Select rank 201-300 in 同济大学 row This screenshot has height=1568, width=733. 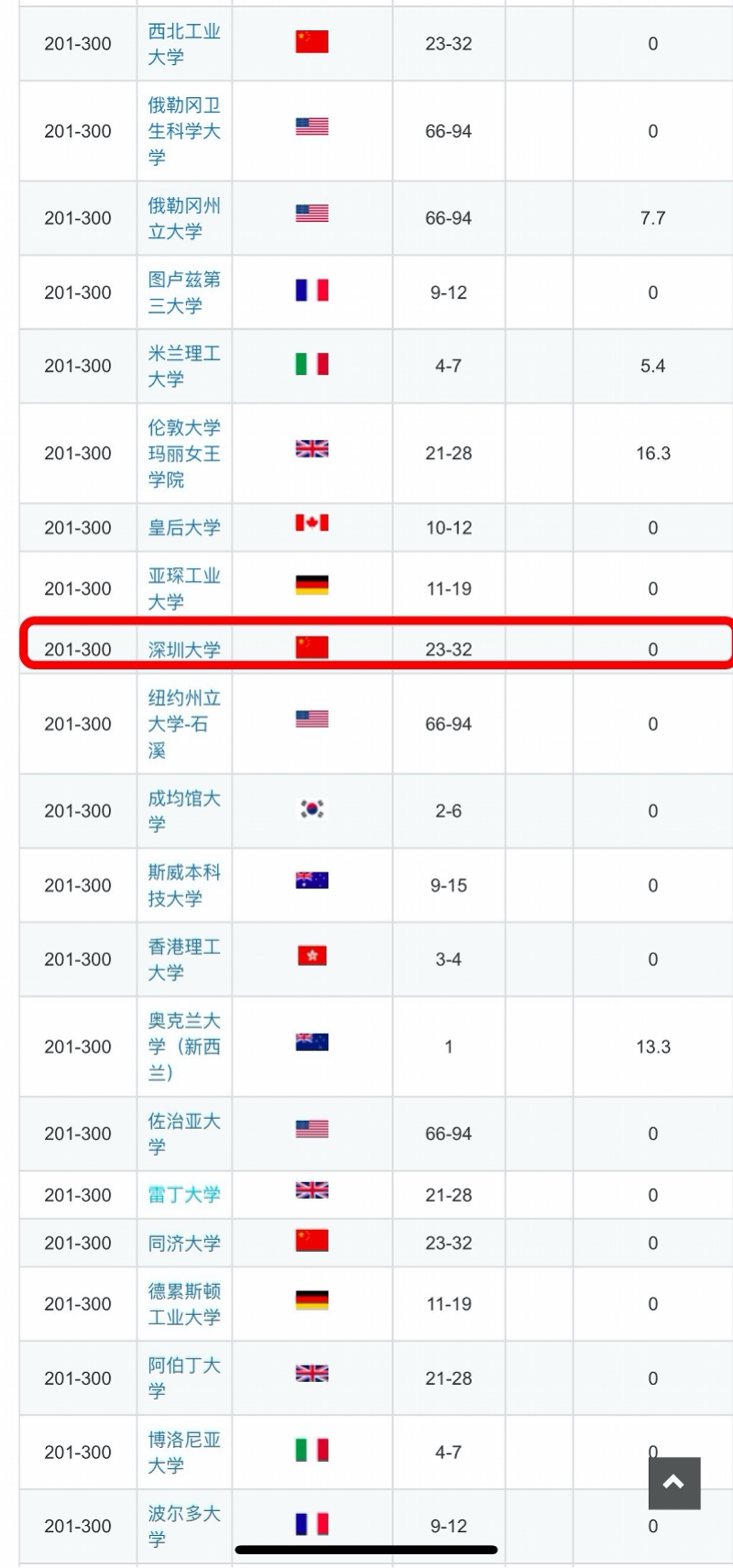coord(78,1244)
